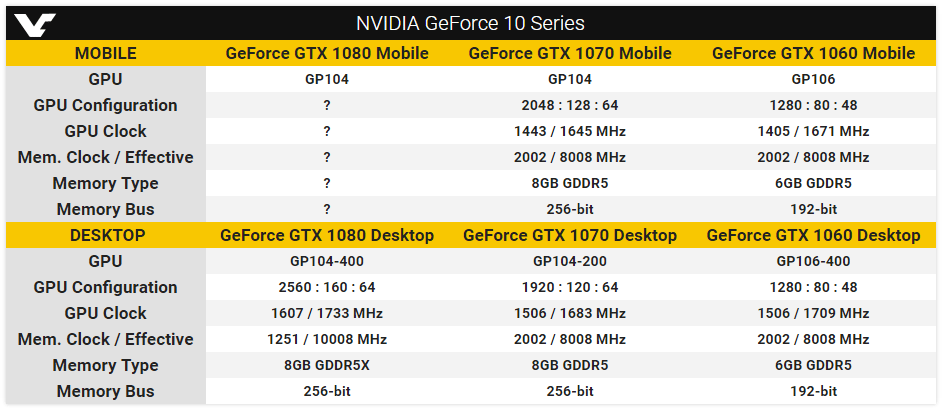Select the DESKTOP section header
This screenshot has width=945, height=414.
coord(107,235)
